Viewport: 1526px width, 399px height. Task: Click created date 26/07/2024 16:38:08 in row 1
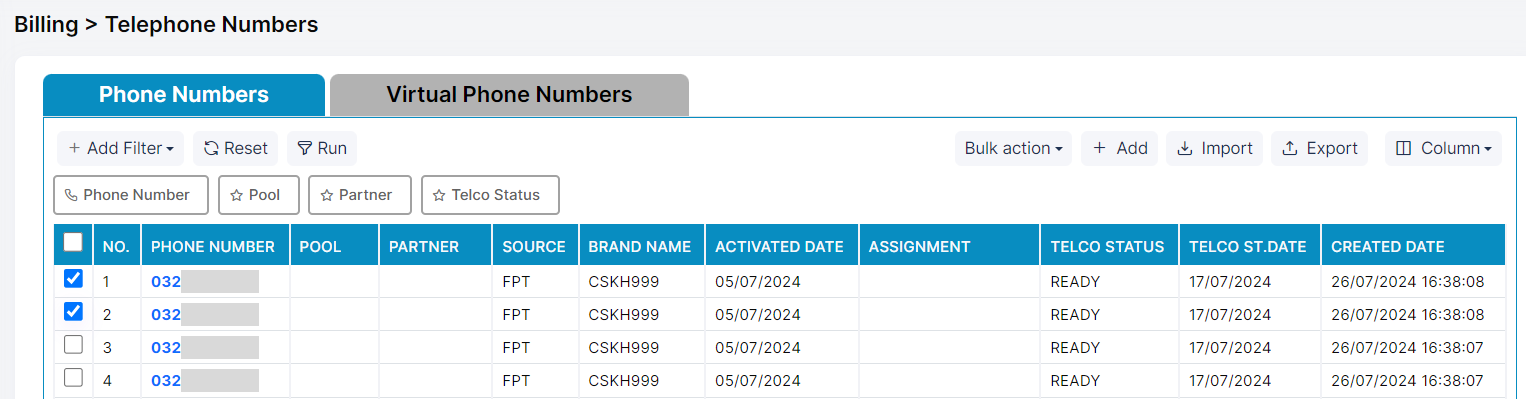(1407, 282)
